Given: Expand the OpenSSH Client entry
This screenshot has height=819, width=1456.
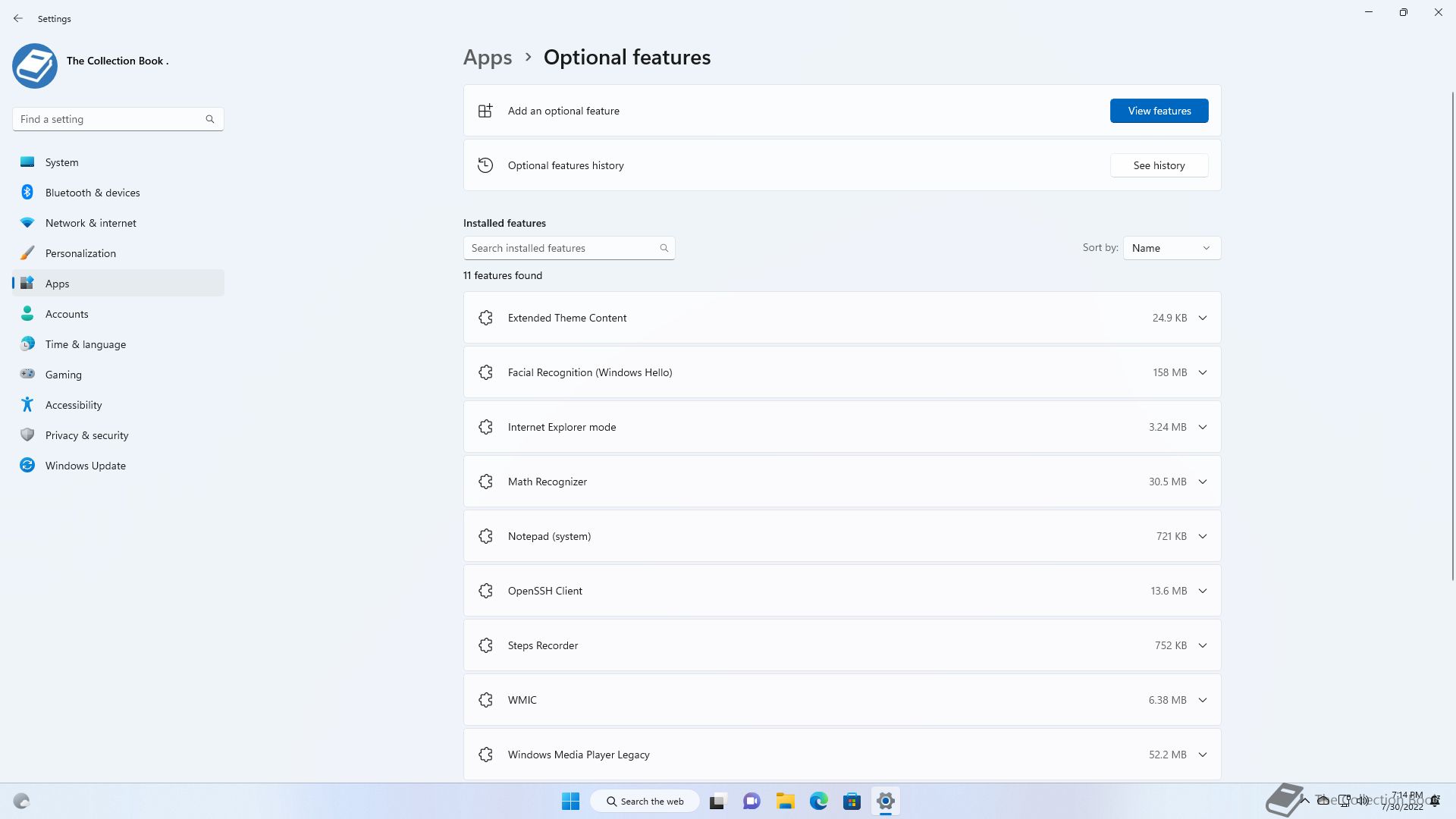Looking at the screenshot, I should coord(1203,591).
